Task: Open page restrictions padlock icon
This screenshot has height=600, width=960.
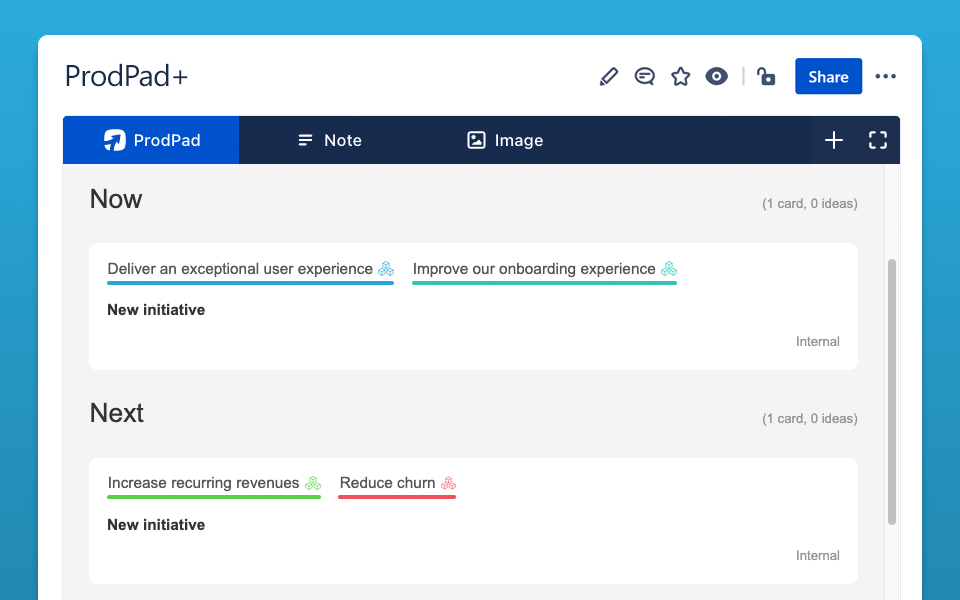Action: click(766, 77)
